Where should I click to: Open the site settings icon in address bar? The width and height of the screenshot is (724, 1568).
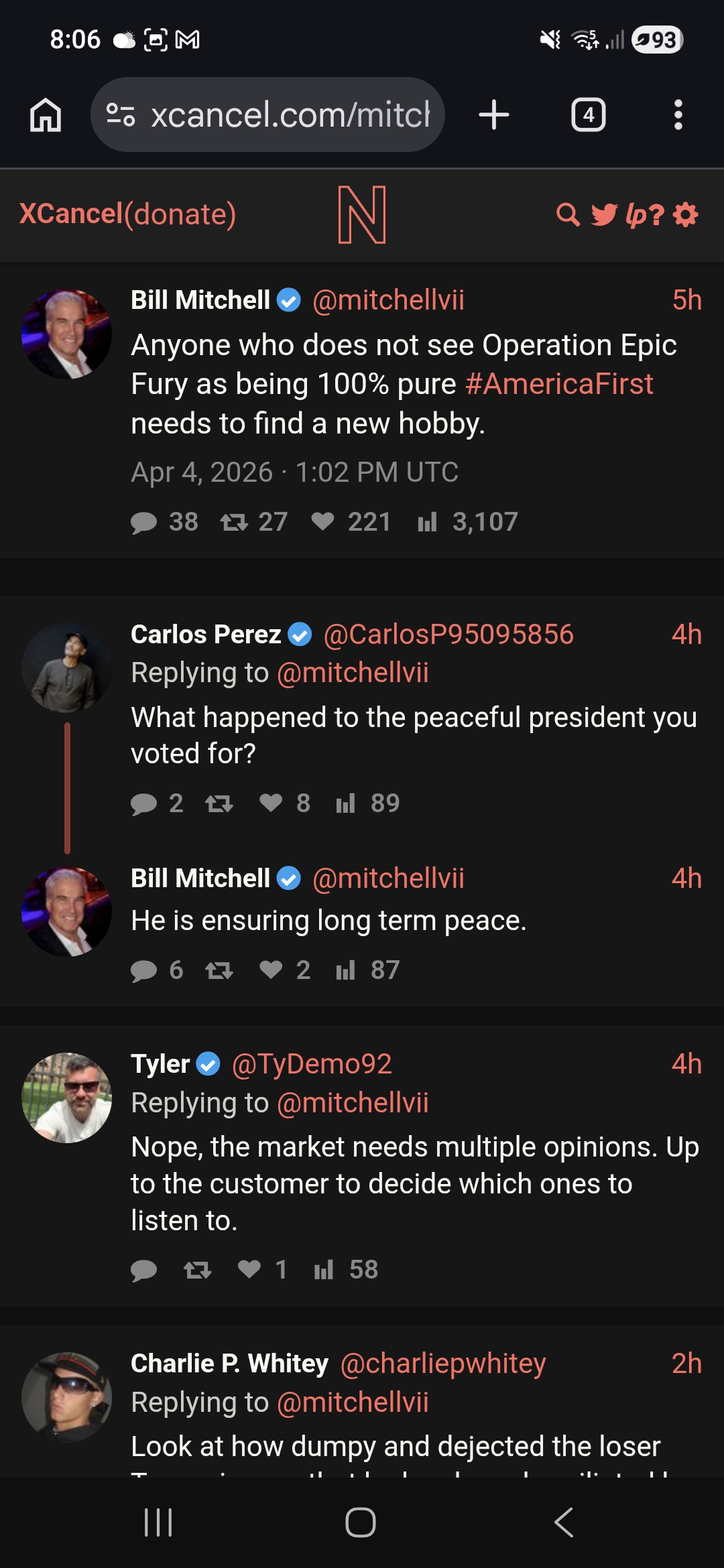pos(121,115)
